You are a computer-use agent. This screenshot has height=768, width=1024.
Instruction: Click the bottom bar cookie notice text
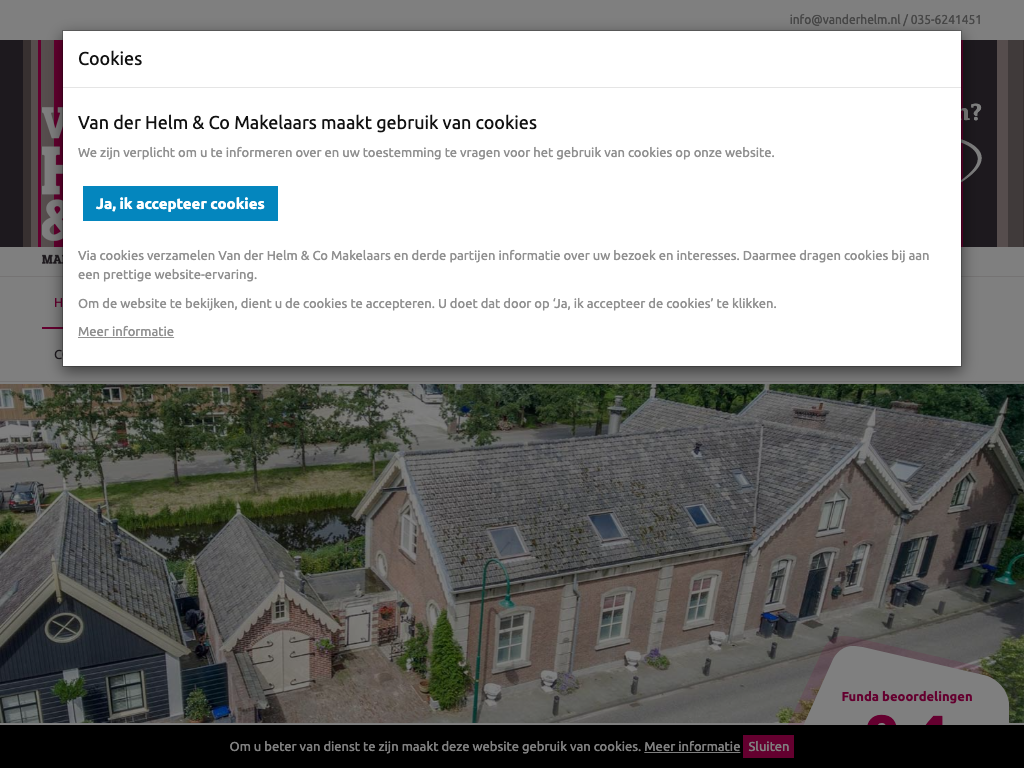click(435, 746)
